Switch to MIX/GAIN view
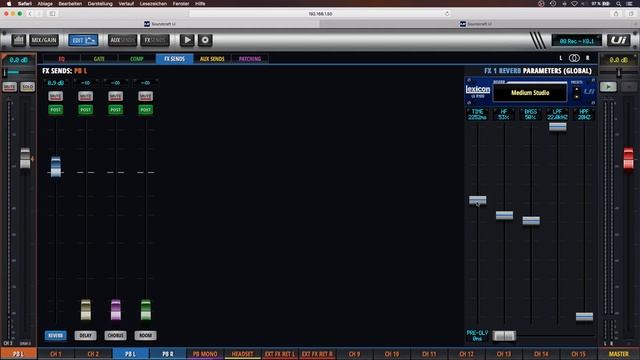640x360 pixels. click(44, 40)
